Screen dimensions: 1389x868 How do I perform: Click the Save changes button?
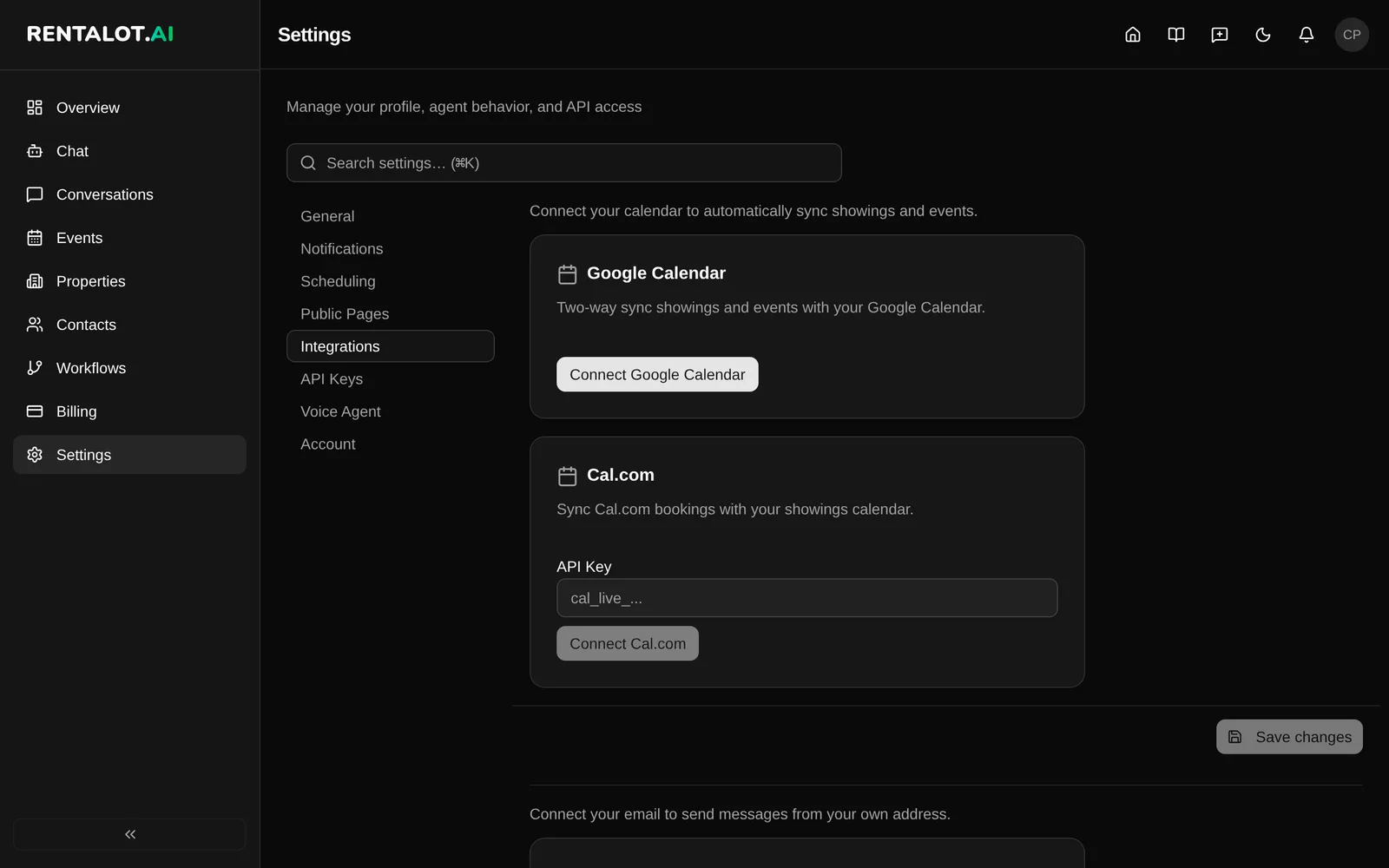[x=1289, y=737]
